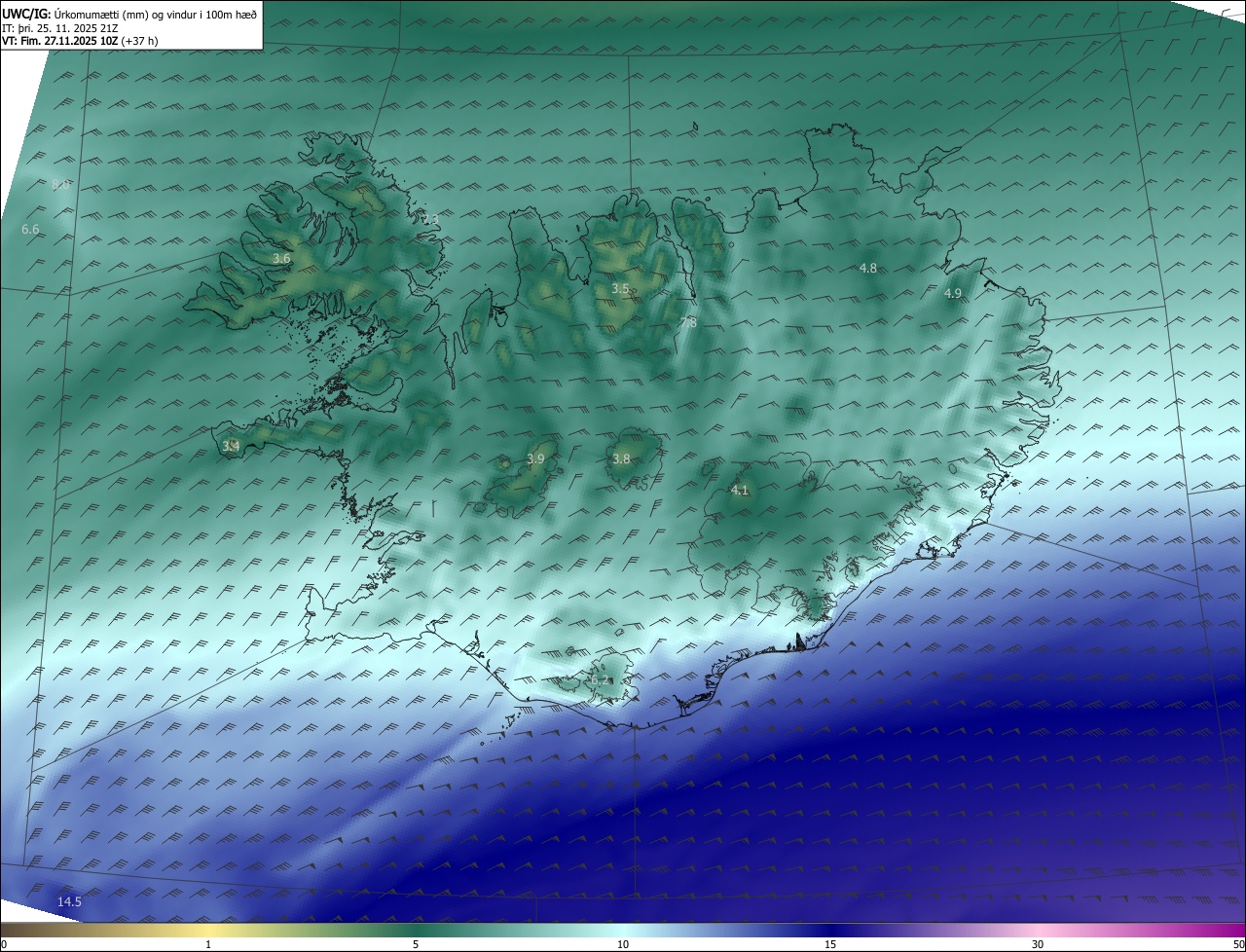The height and width of the screenshot is (952, 1246).
Task: Click the 4.9 value label
Action: (x=953, y=294)
